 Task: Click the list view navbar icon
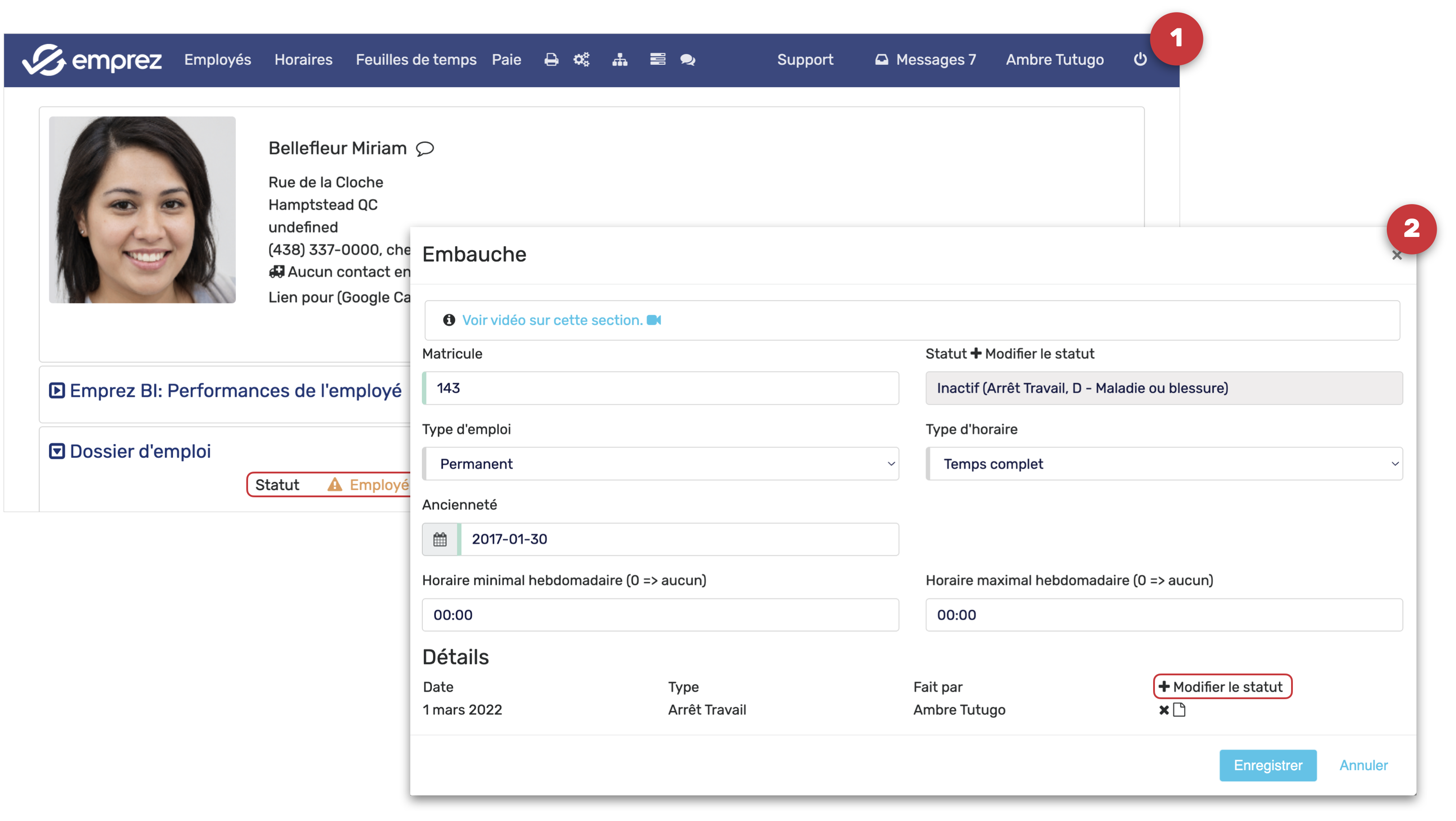pyautogui.click(x=657, y=59)
